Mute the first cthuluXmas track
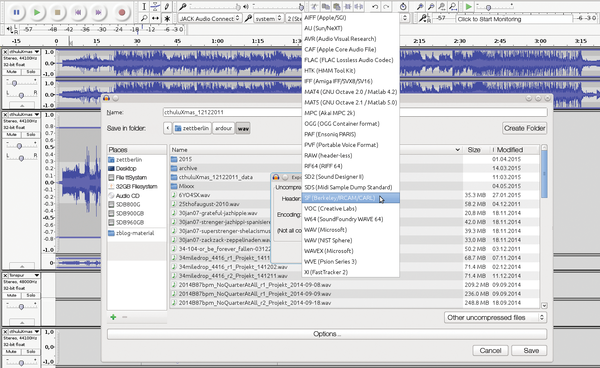Image resolution: width=600 pixels, height=368 pixels. pyautogui.click(x=12, y=72)
